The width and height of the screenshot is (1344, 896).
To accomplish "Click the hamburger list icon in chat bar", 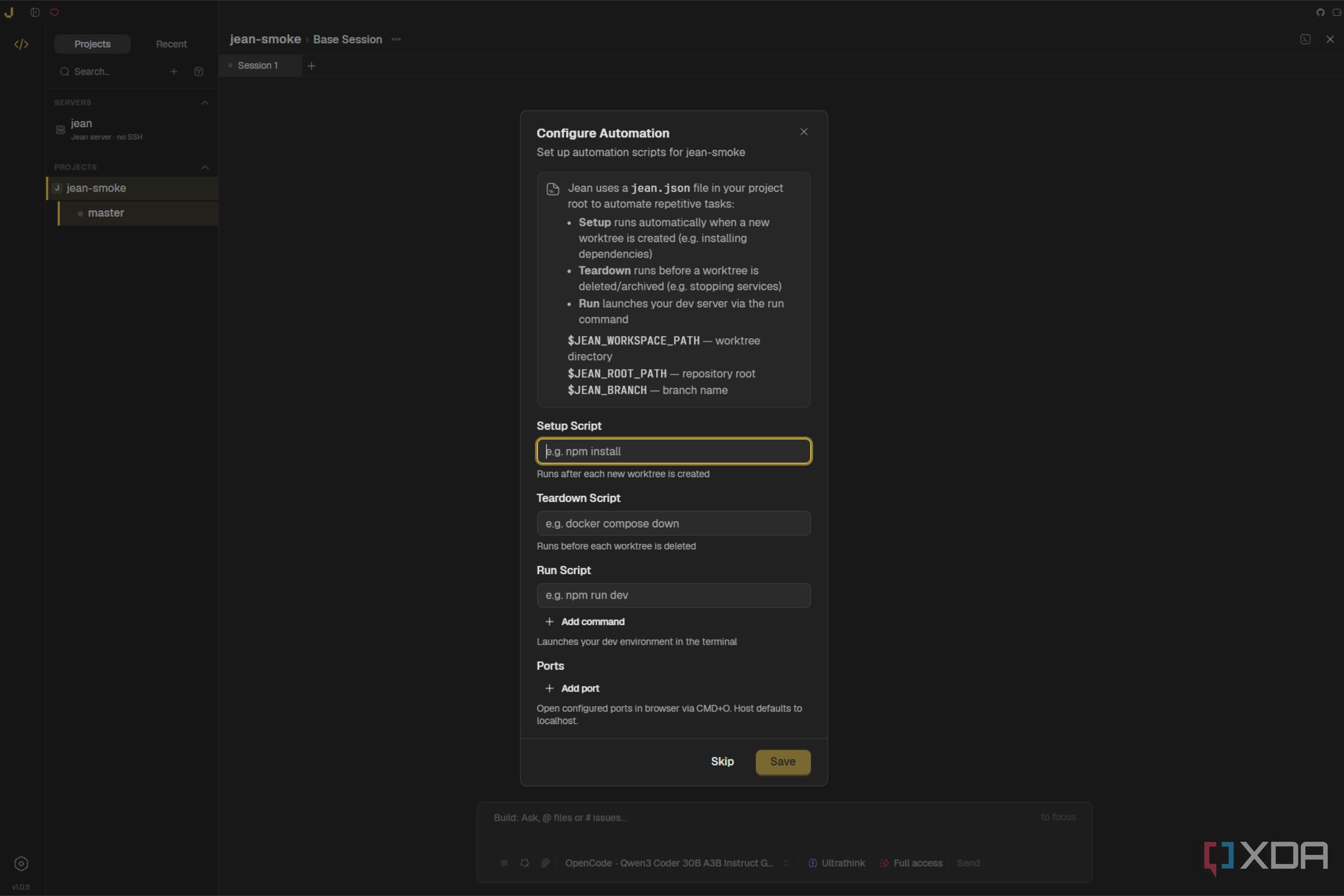I will point(504,863).
